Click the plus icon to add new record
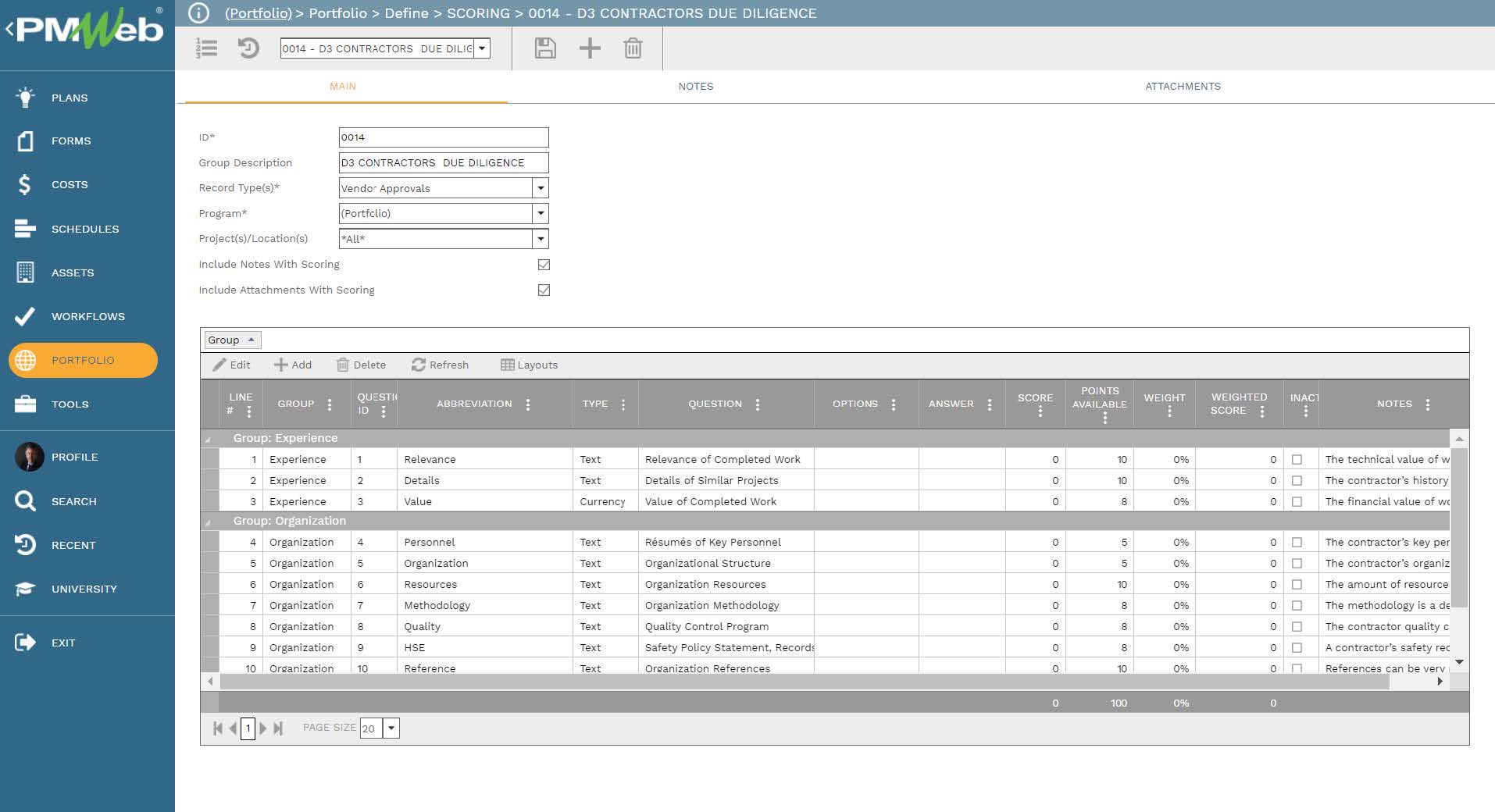The width and height of the screenshot is (1495, 812). [x=590, y=48]
